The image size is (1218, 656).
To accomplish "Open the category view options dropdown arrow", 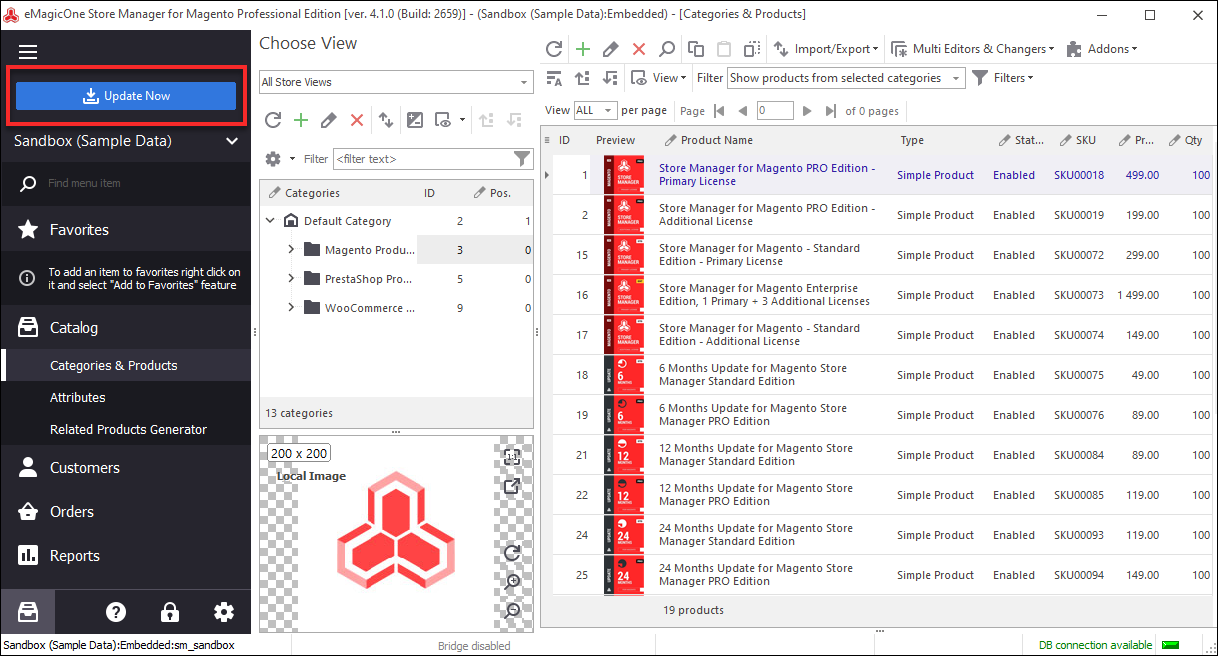I will (462, 120).
